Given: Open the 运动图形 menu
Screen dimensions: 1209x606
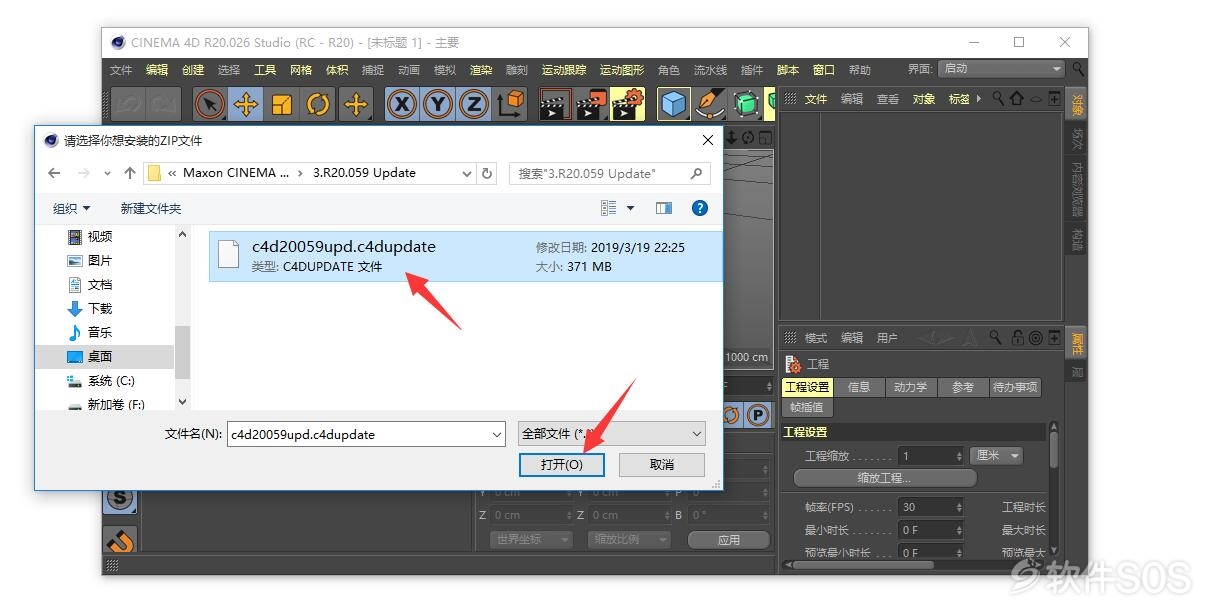Looking at the screenshot, I should click(622, 70).
